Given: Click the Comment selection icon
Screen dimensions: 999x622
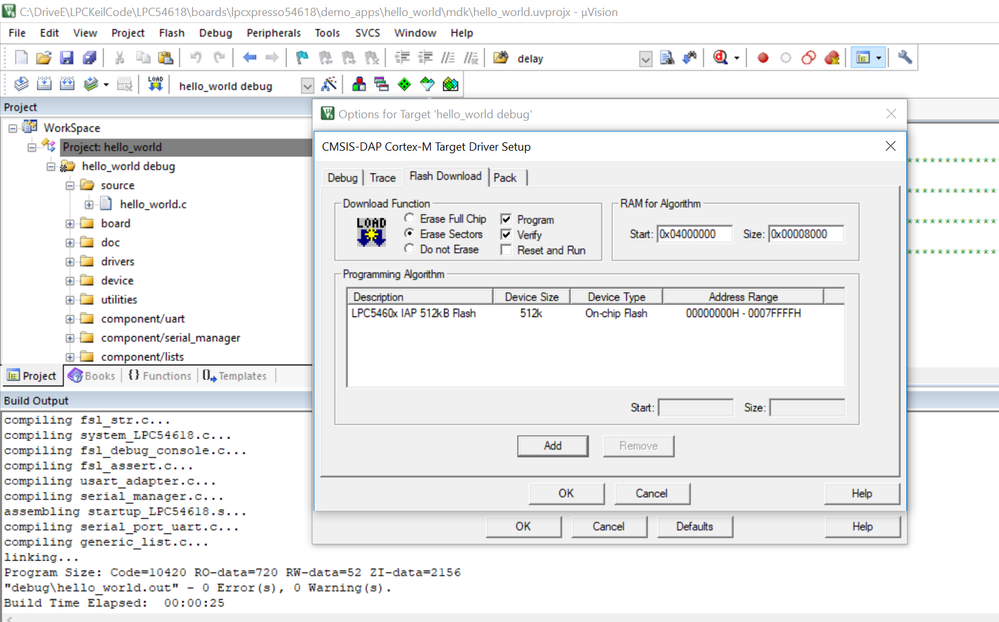Looking at the screenshot, I should [x=448, y=58].
